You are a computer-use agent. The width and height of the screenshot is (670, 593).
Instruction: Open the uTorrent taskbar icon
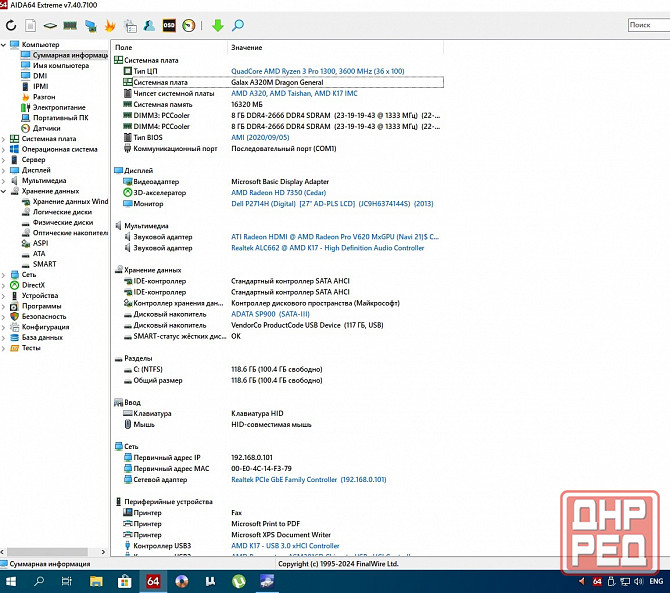[239, 581]
